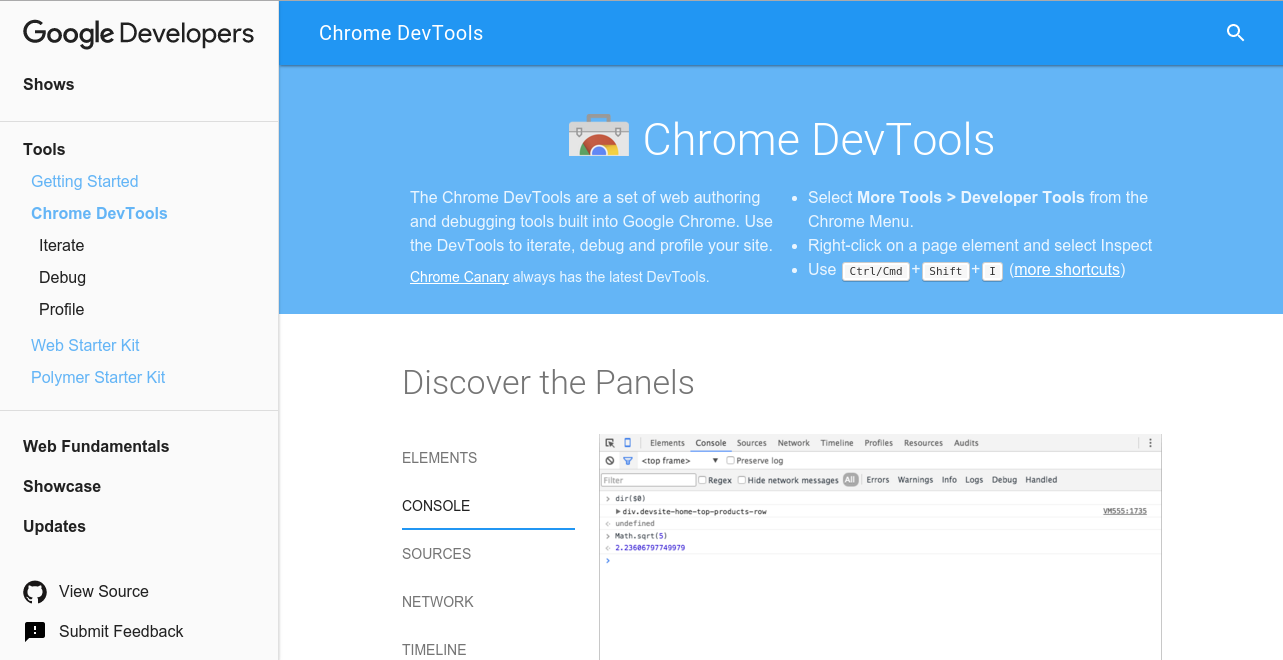Open the Debug sub-item
The height and width of the screenshot is (660, 1283).
pyautogui.click(x=63, y=278)
